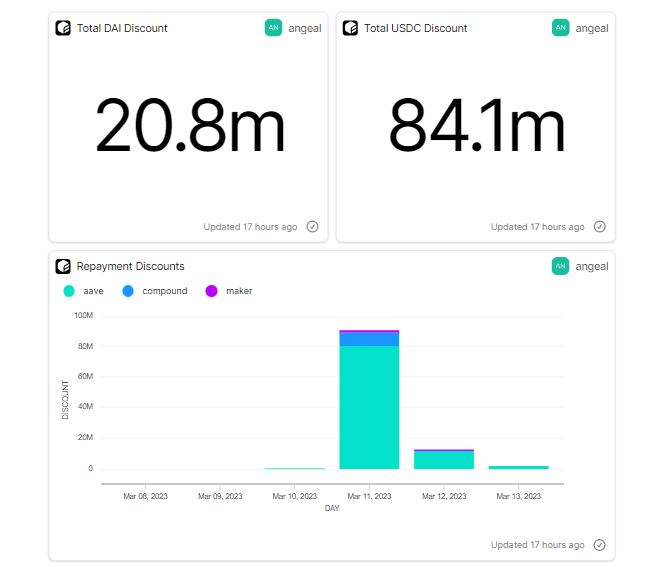
Task: Click the 84.1m counter value
Action: click(477, 125)
